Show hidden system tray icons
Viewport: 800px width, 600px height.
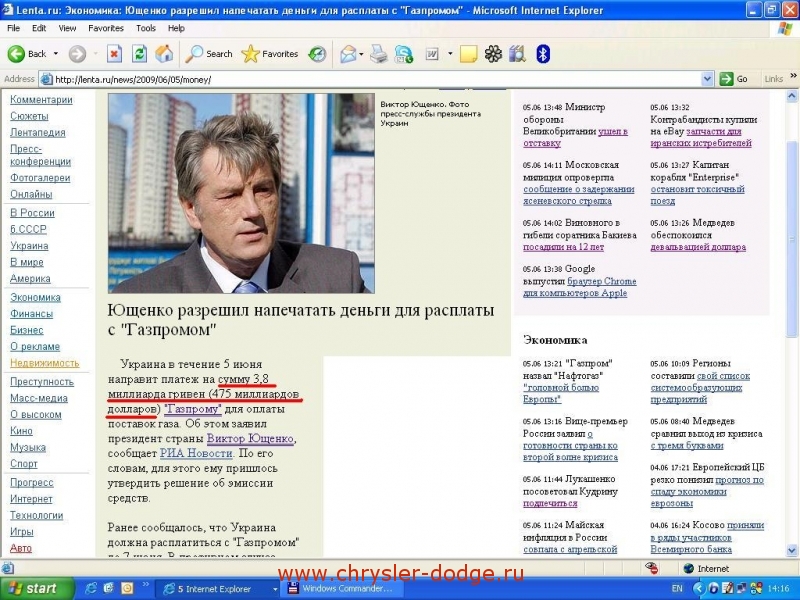(698, 589)
